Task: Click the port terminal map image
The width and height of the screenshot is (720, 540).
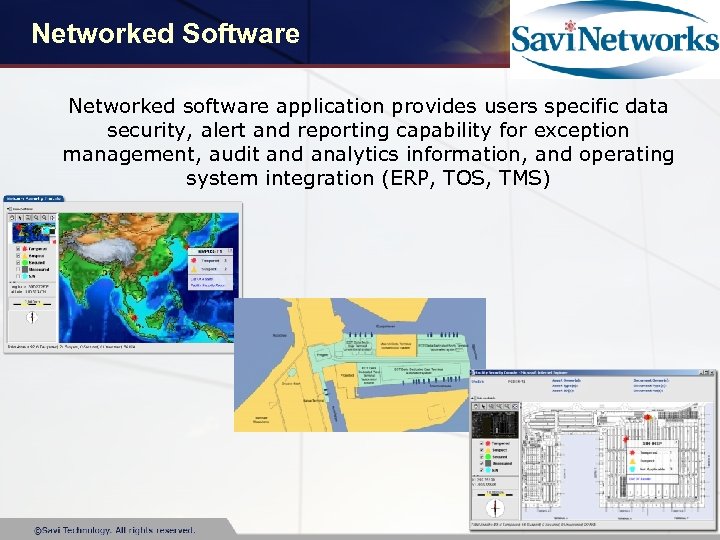Action: point(360,365)
